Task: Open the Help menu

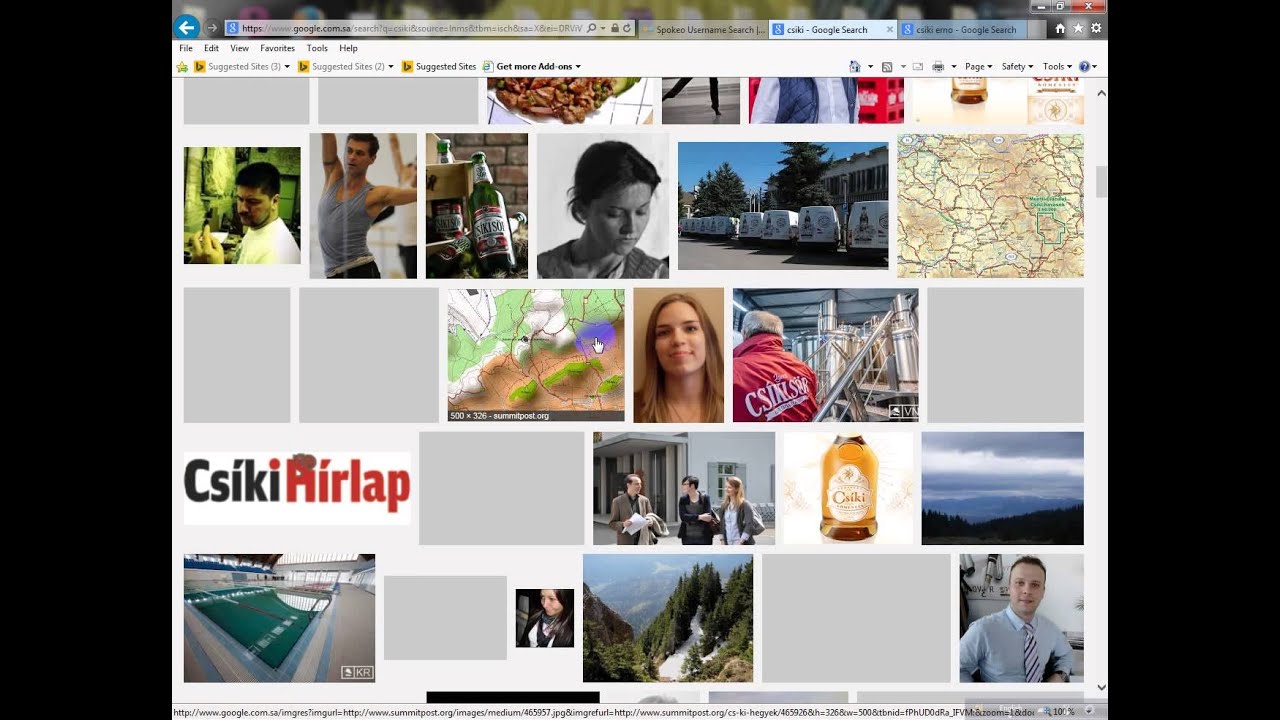Action: (348, 48)
